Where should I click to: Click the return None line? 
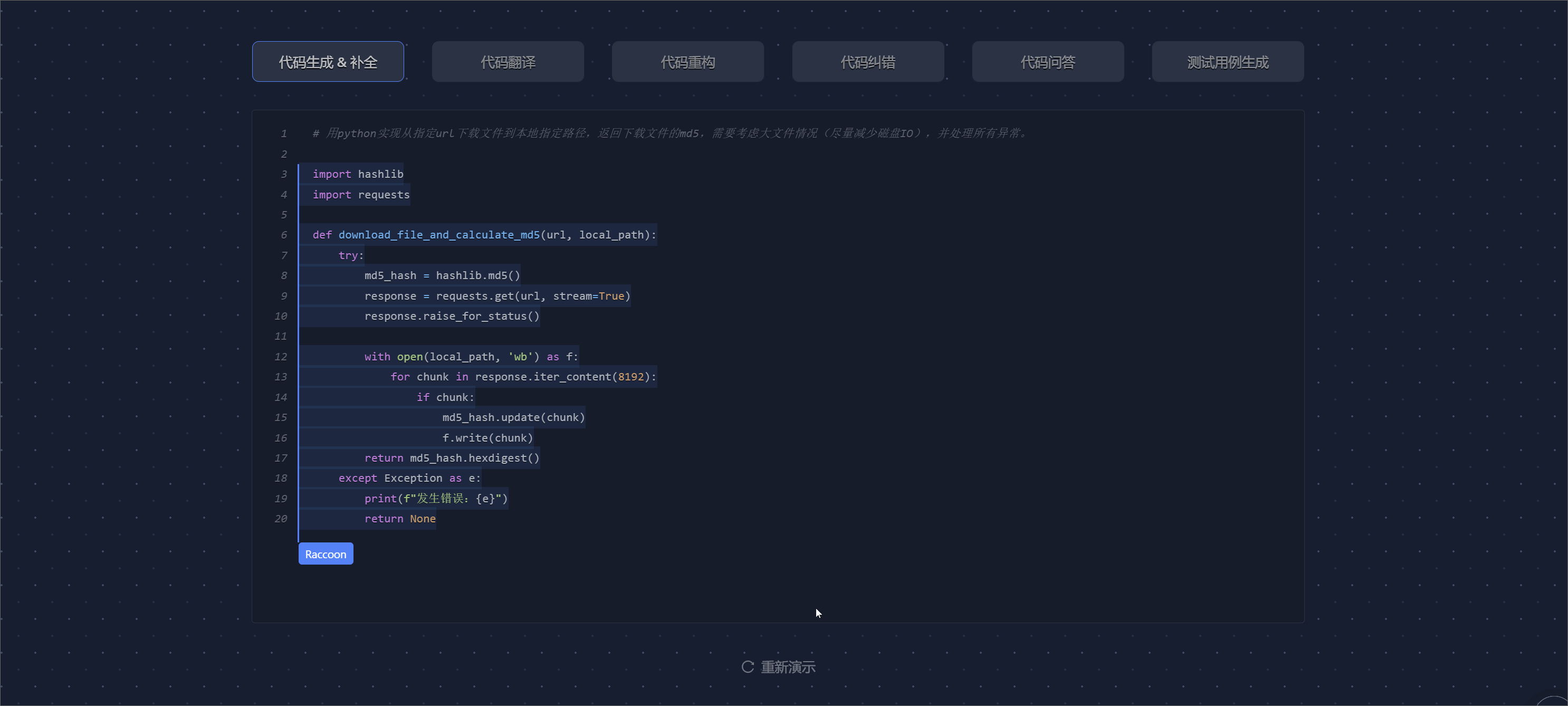(x=400, y=519)
